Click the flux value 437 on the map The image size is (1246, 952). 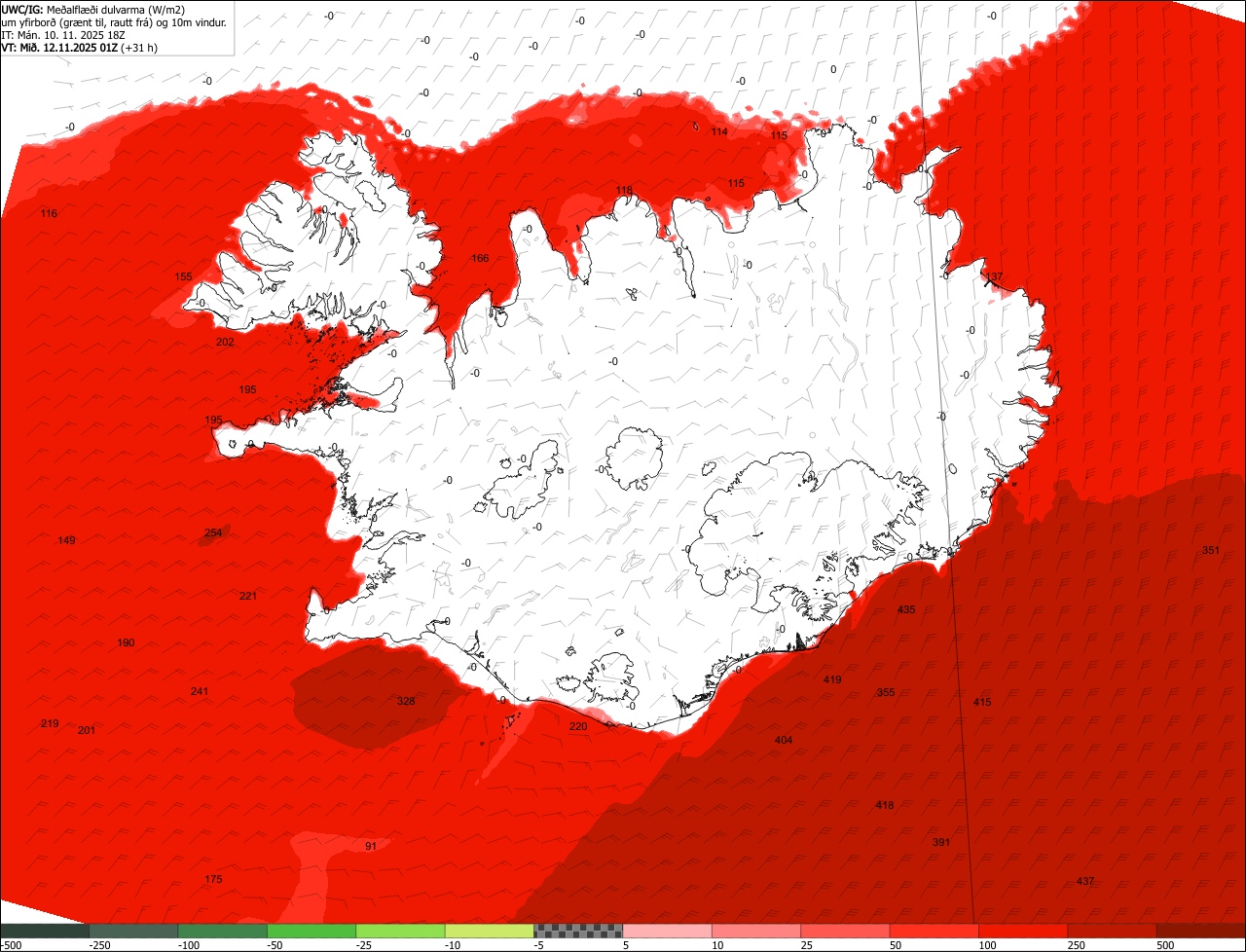(x=1085, y=881)
